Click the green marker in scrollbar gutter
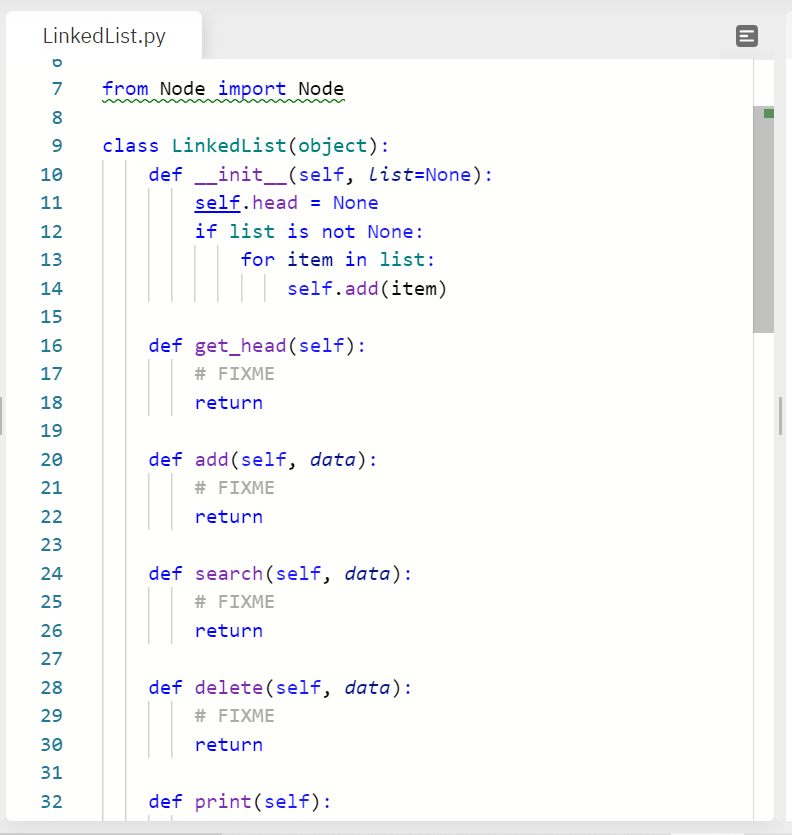This screenshot has height=835, width=792. (x=769, y=113)
